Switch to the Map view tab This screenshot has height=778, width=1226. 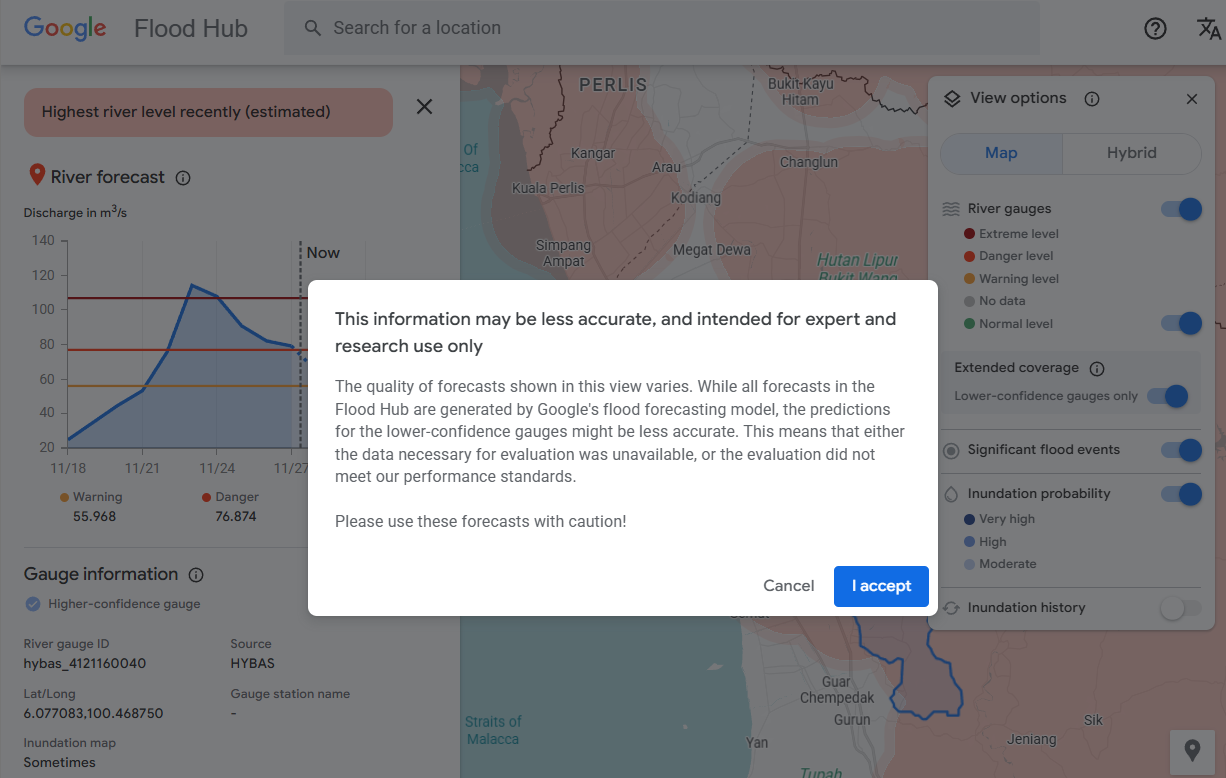1001,153
